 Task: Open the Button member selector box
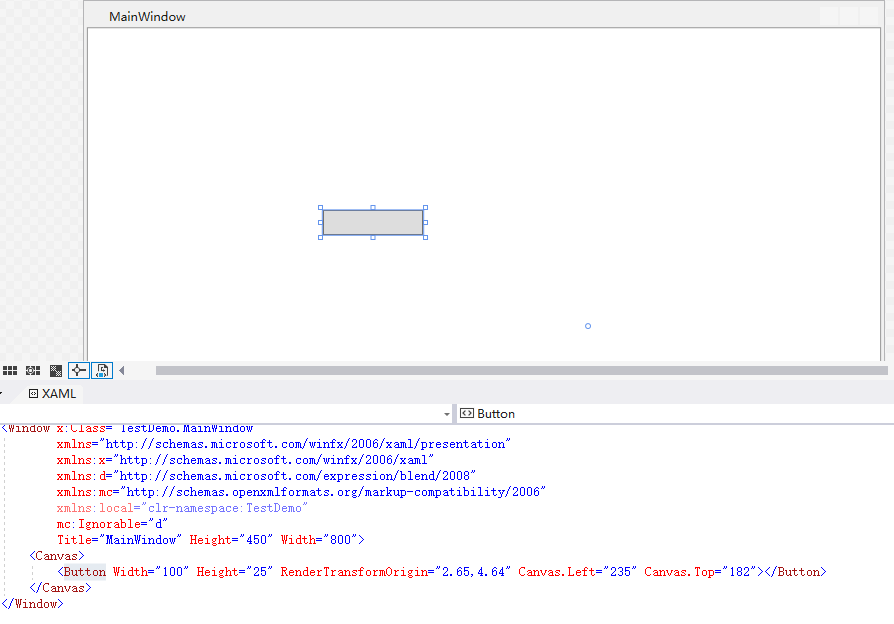click(674, 414)
